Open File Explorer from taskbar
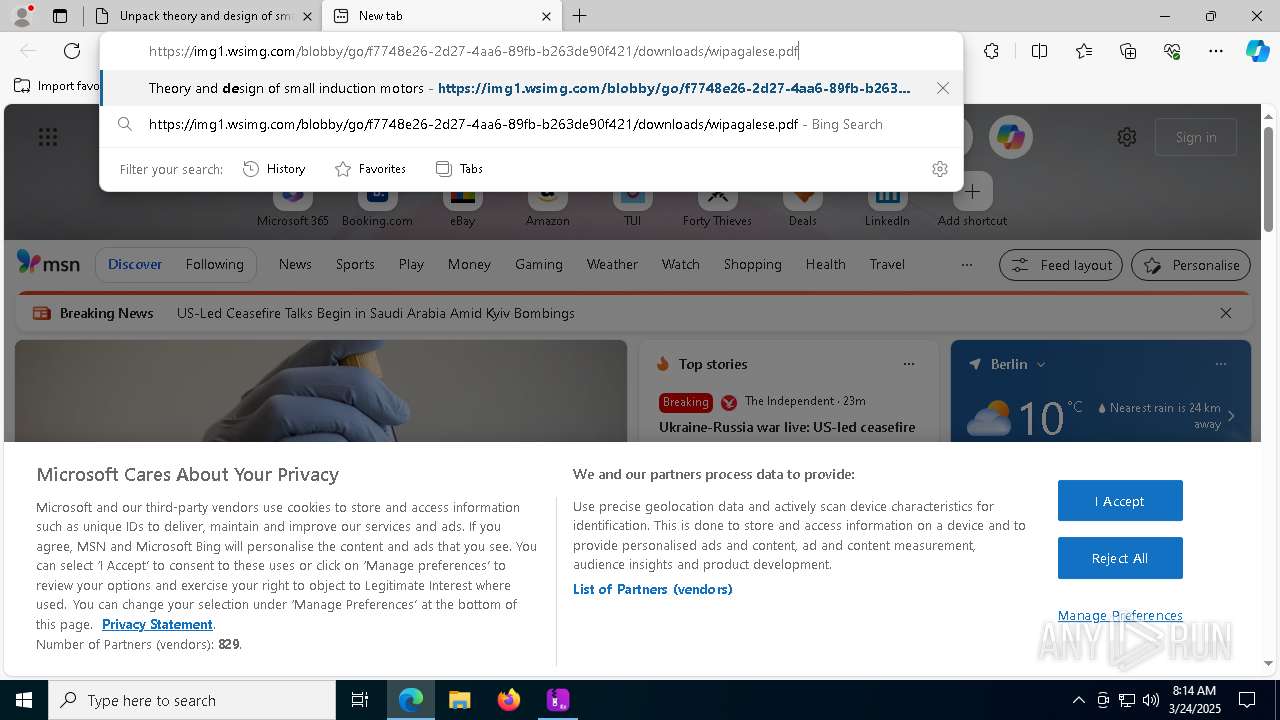Screen dimensions: 1280x720 click(x=459, y=700)
